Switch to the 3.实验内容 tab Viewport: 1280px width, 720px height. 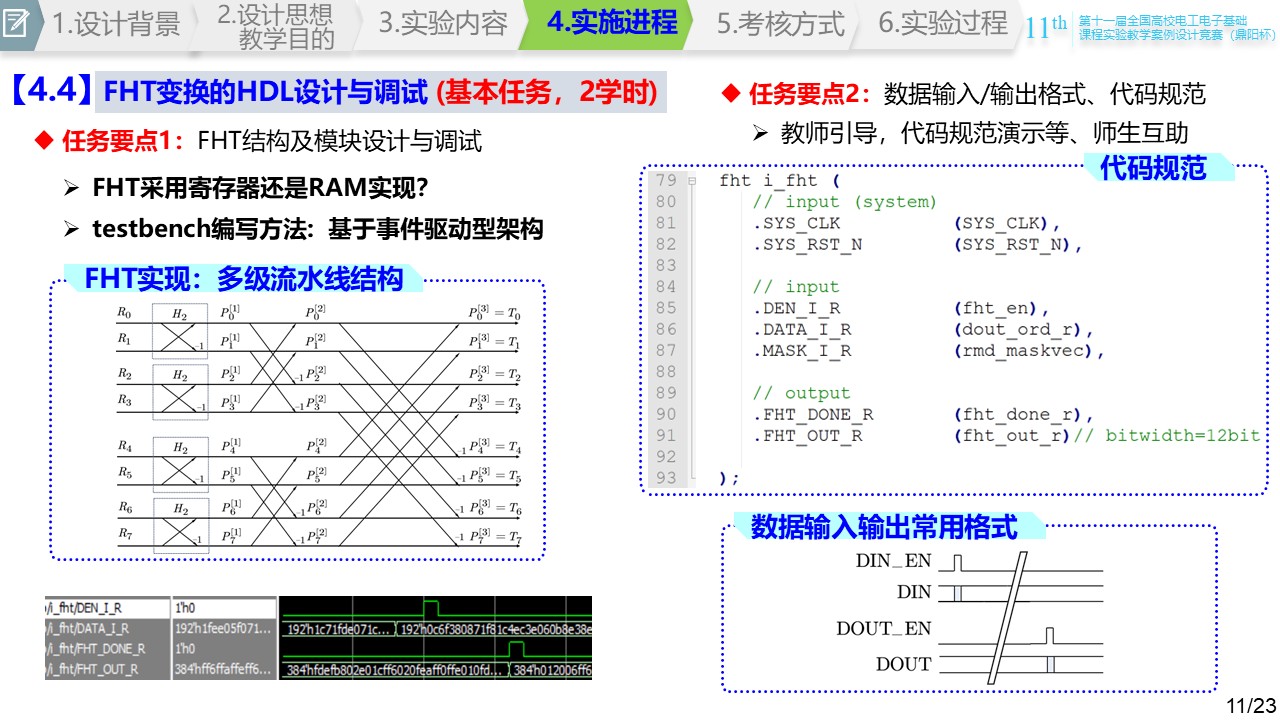pyautogui.click(x=442, y=23)
